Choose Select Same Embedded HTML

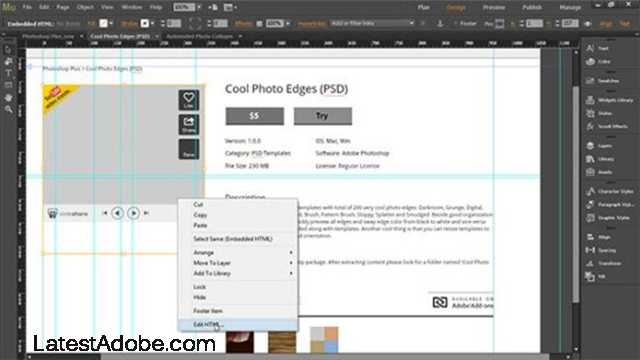click(238, 239)
